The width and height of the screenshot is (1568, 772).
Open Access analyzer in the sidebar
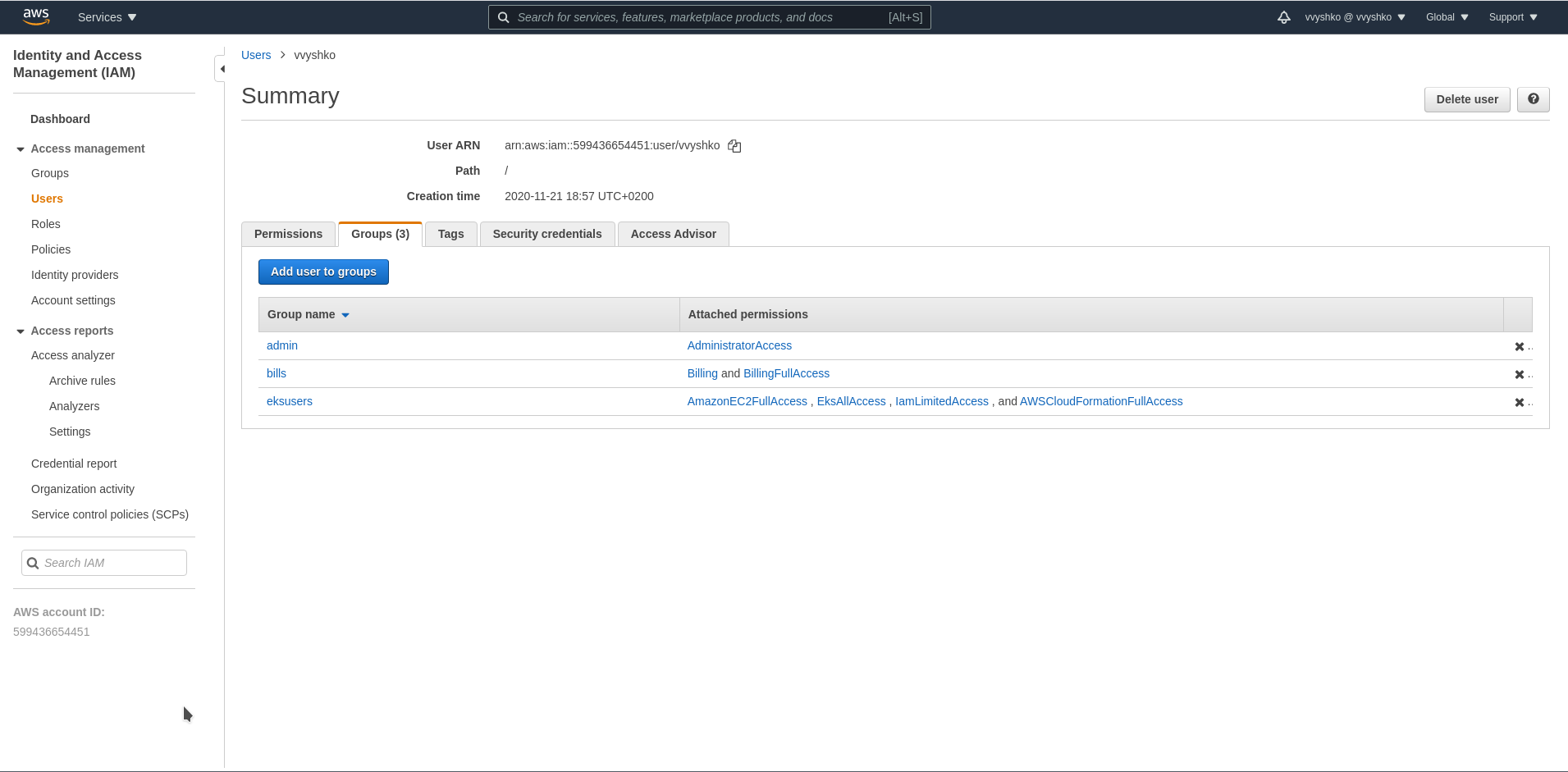coord(73,355)
